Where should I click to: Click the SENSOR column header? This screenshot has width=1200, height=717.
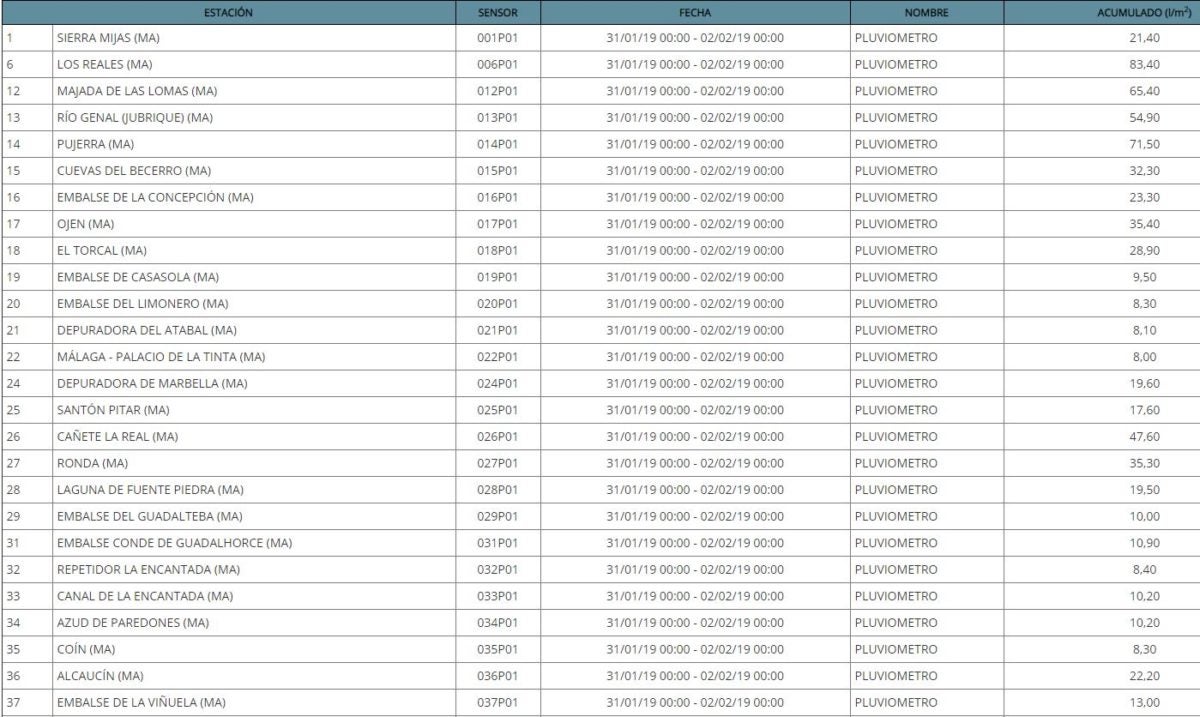[x=497, y=13]
